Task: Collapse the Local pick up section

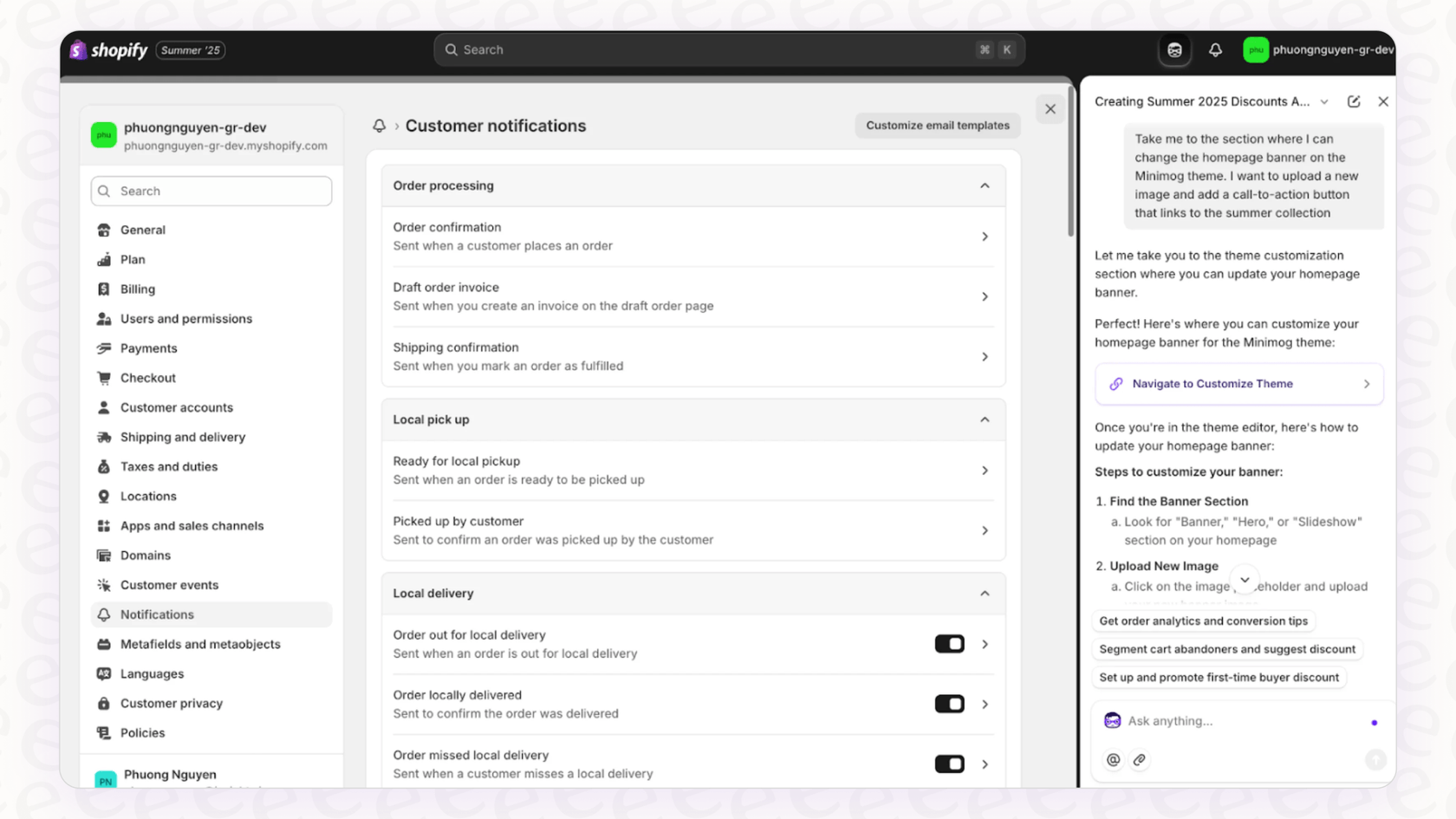Action: 984,419
